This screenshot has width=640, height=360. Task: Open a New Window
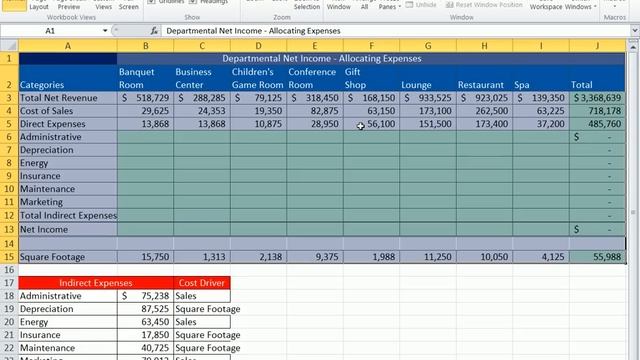(338, 5)
